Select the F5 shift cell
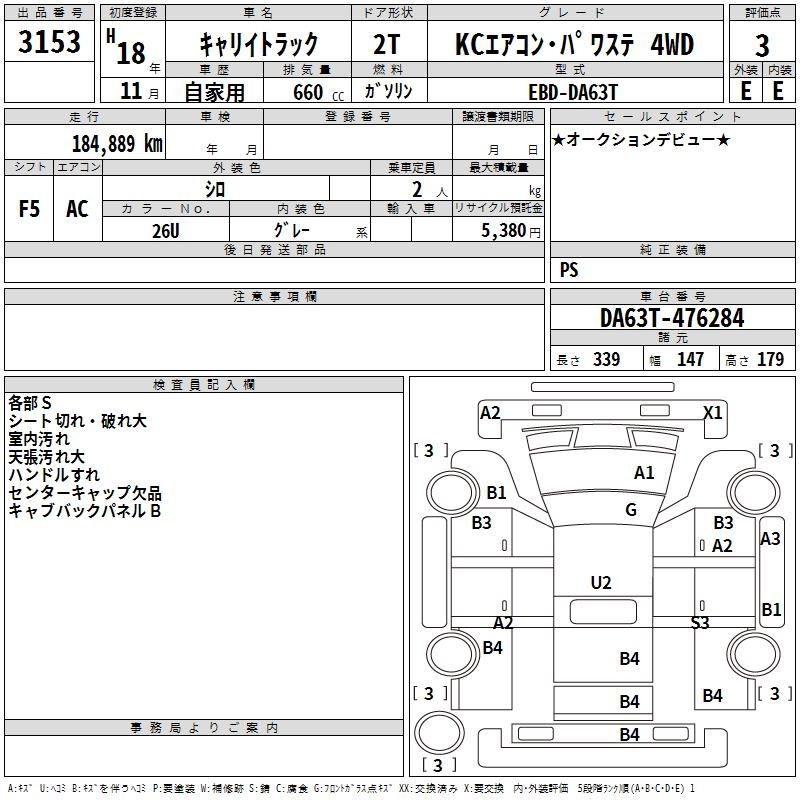This screenshot has height=800, width=800. [29, 208]
